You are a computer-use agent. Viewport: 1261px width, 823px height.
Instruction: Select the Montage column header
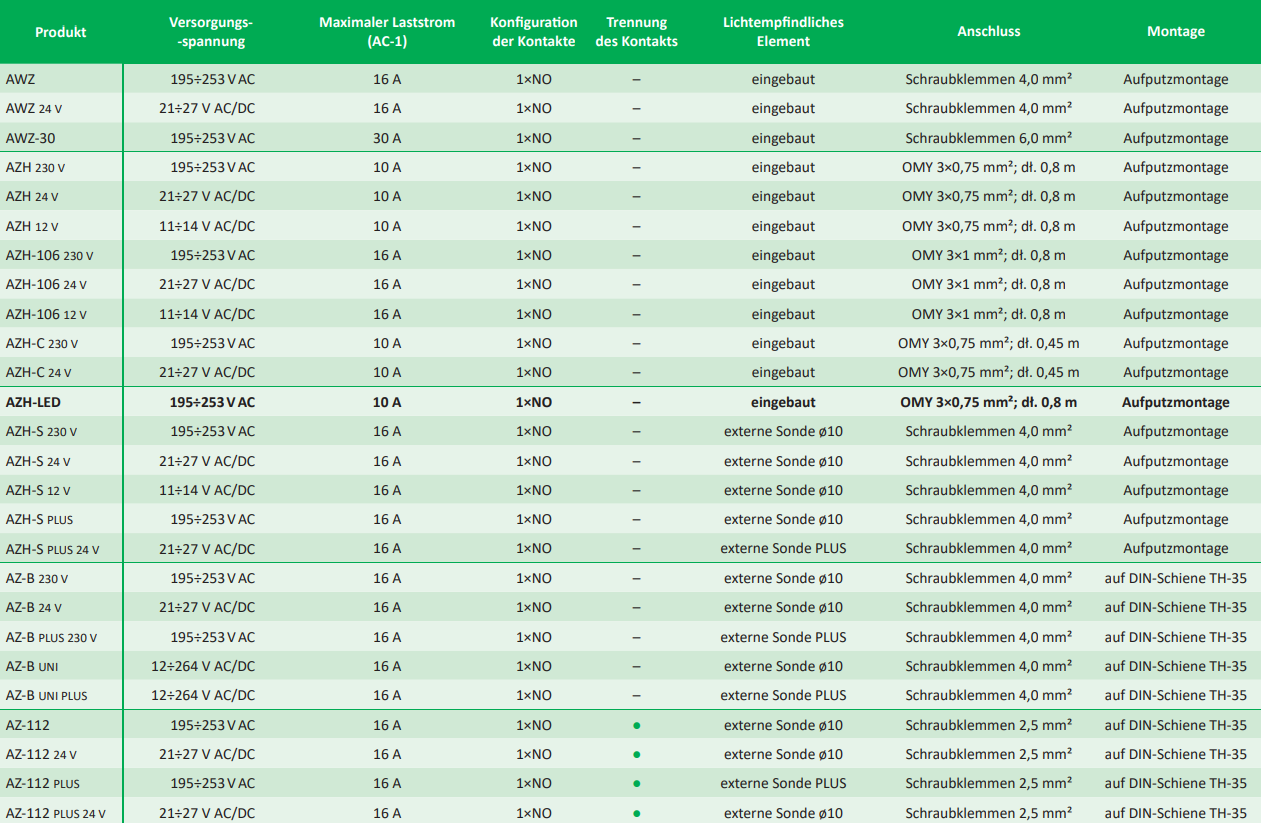[1176, 32]
